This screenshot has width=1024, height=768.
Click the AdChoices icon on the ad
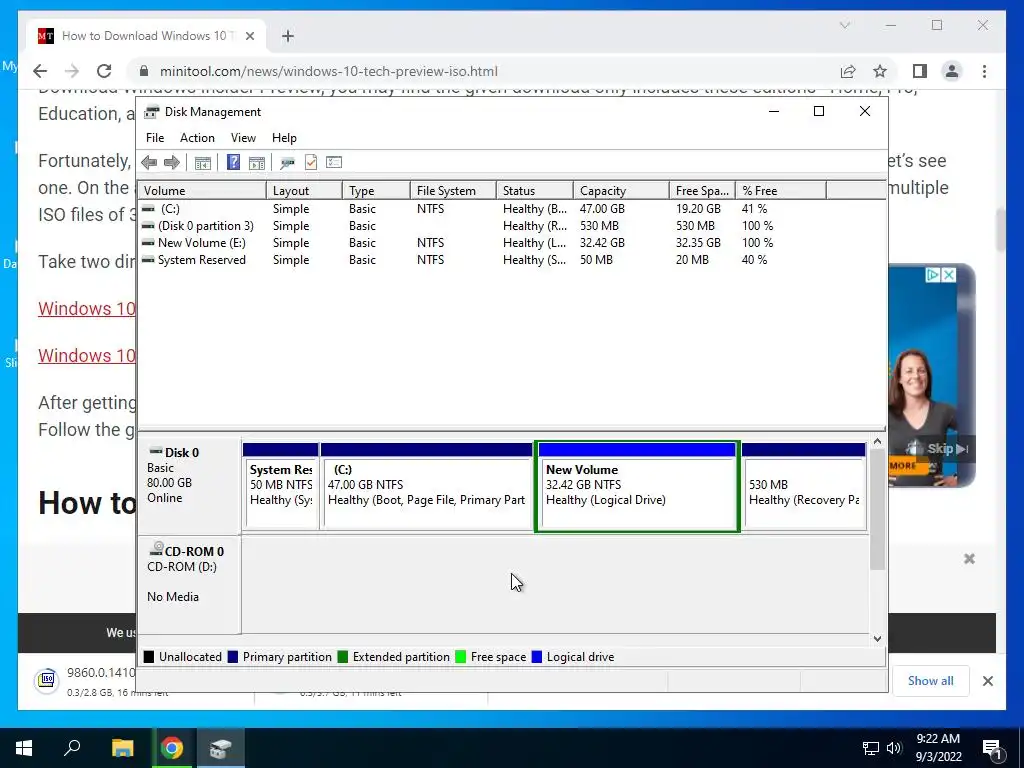933,275
